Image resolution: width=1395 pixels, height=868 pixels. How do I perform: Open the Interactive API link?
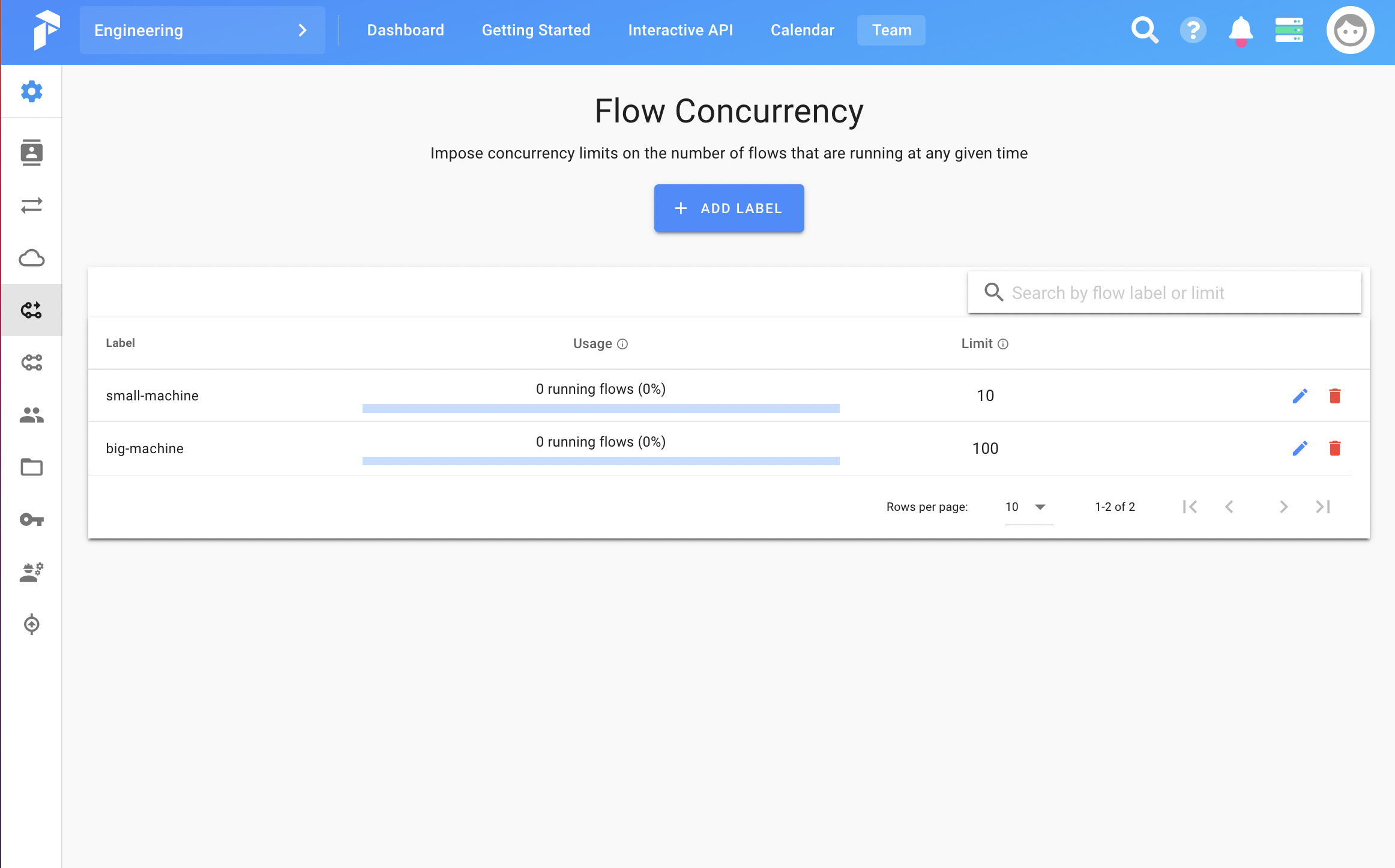point(680,30)
